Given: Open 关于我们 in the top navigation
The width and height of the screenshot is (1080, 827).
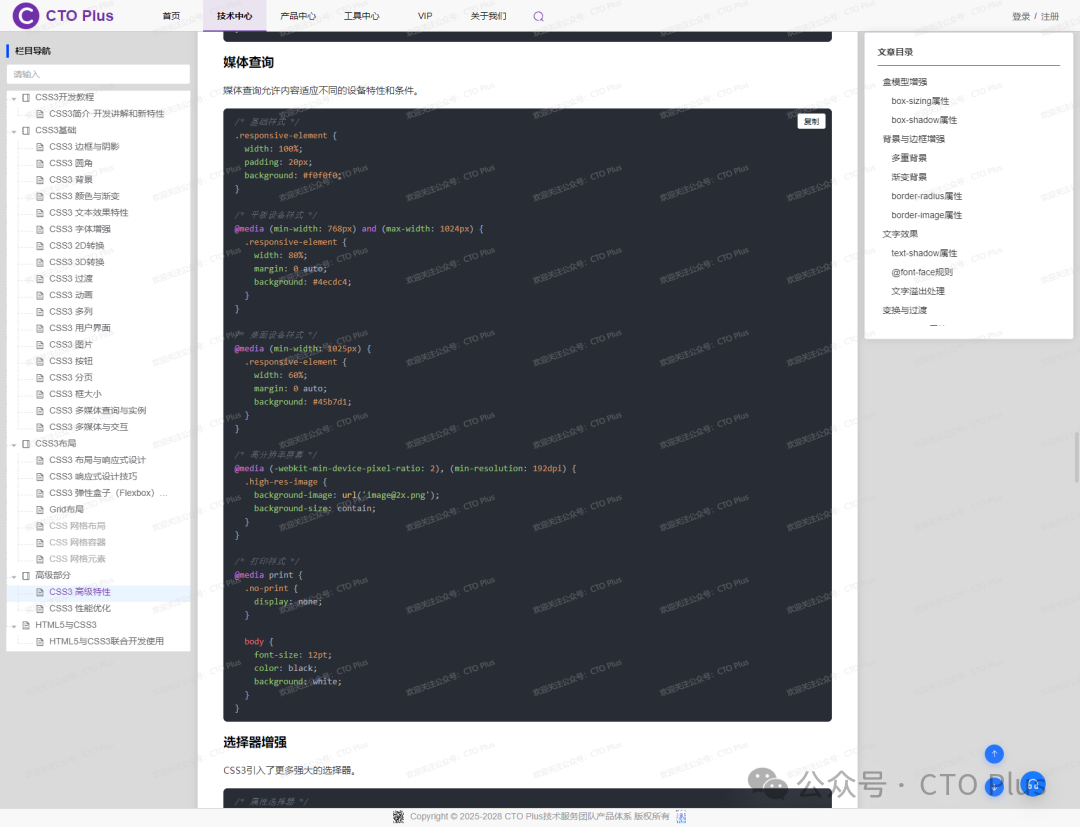Looking at the screenshot, I should (488, 16).
